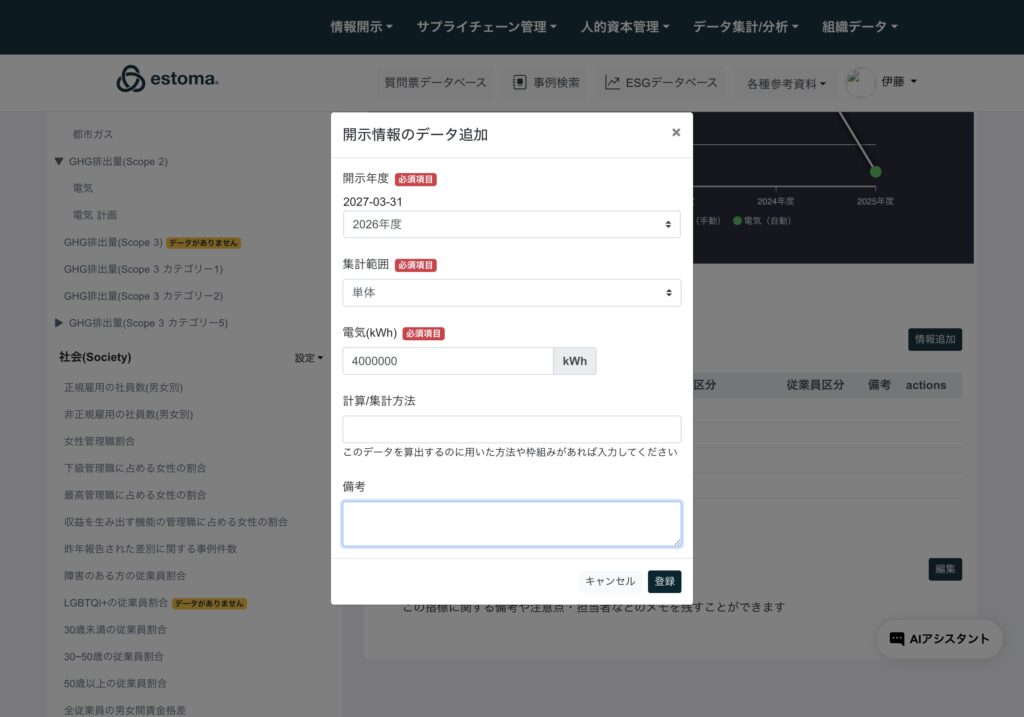Viewport: 1024px width, 717px height.
Task: Click the 2025年度 green chart data point
Action: click(x=875, y=171)
